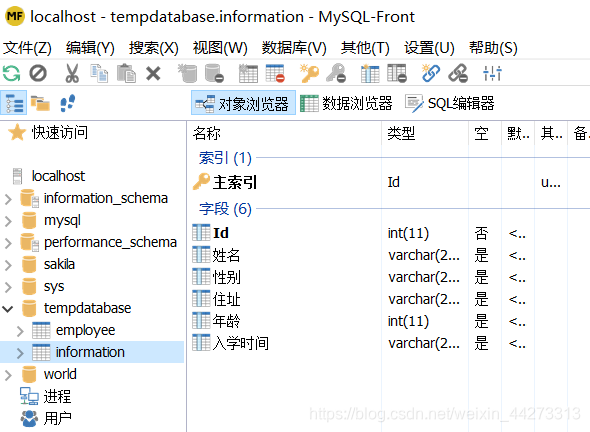The width and height of the screenshot is (590, 432).
Task: Expand the information table node
Action: pyautogui.click(x=20, y=353)
